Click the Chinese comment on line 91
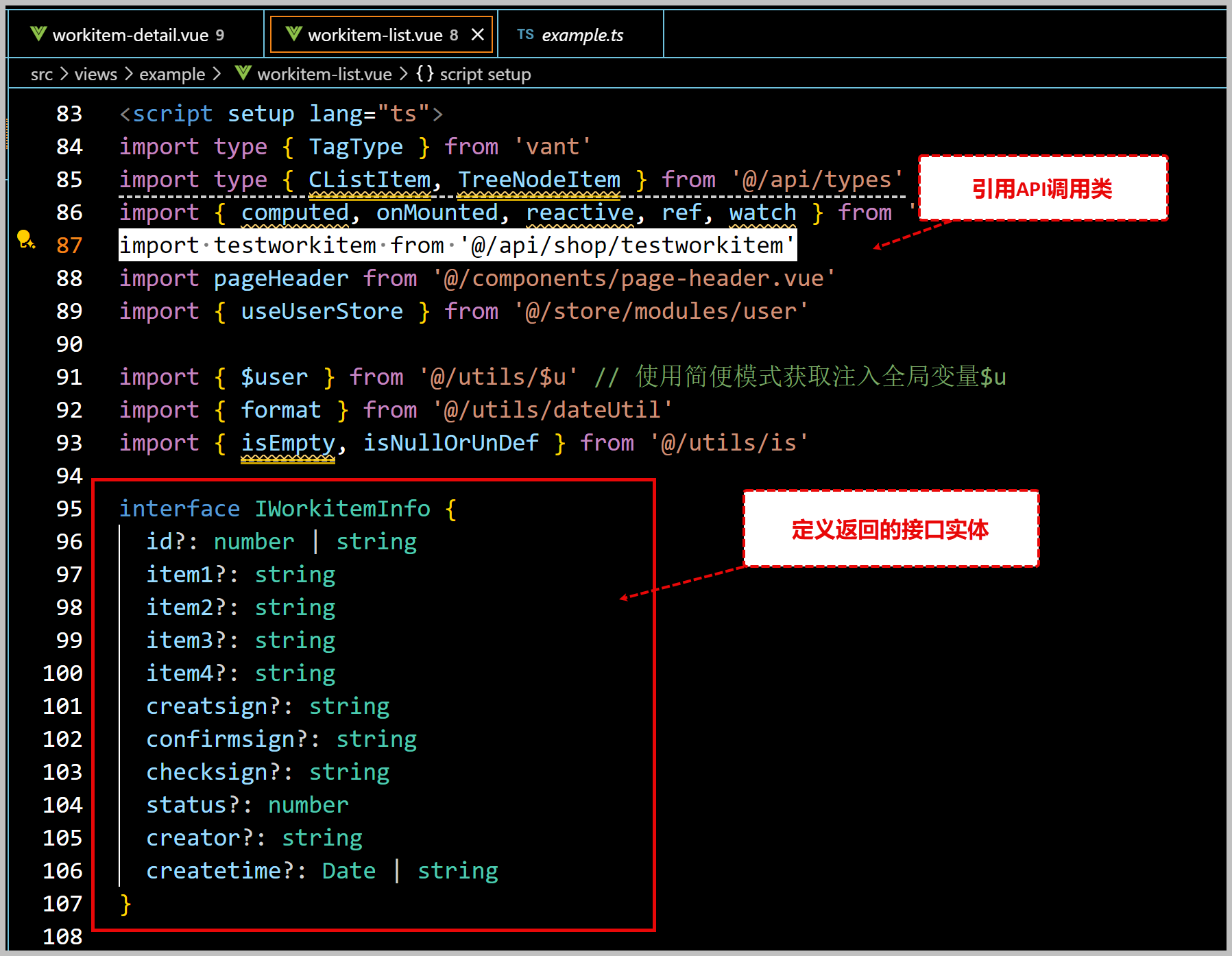This screenshot has height=956, width=1232. coord(800,377)
